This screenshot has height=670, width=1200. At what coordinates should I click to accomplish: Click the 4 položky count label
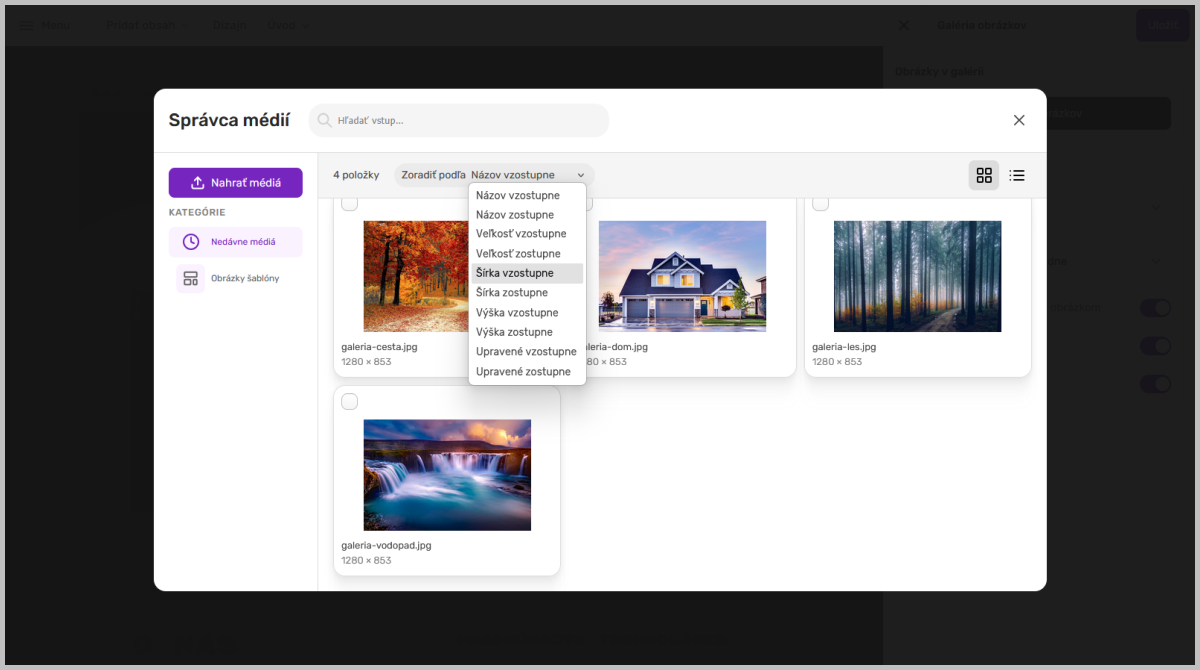tap(356, 175)
